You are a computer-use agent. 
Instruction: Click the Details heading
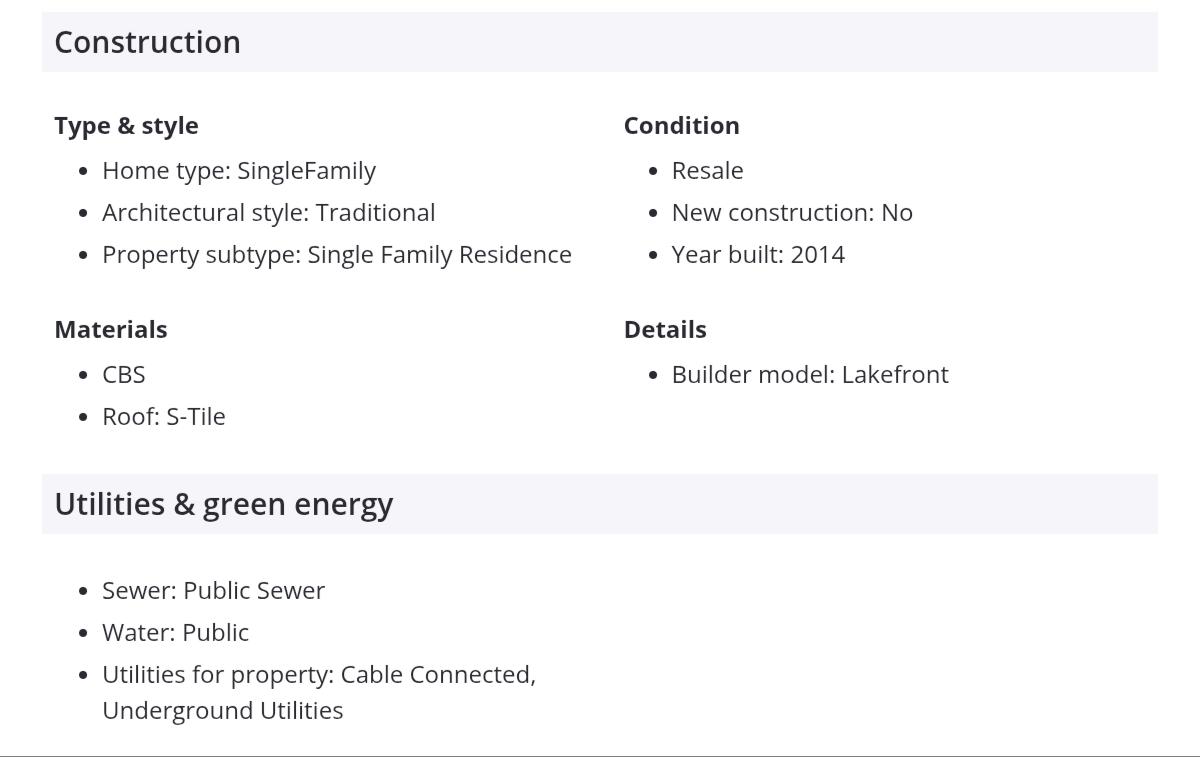point(665,329)
